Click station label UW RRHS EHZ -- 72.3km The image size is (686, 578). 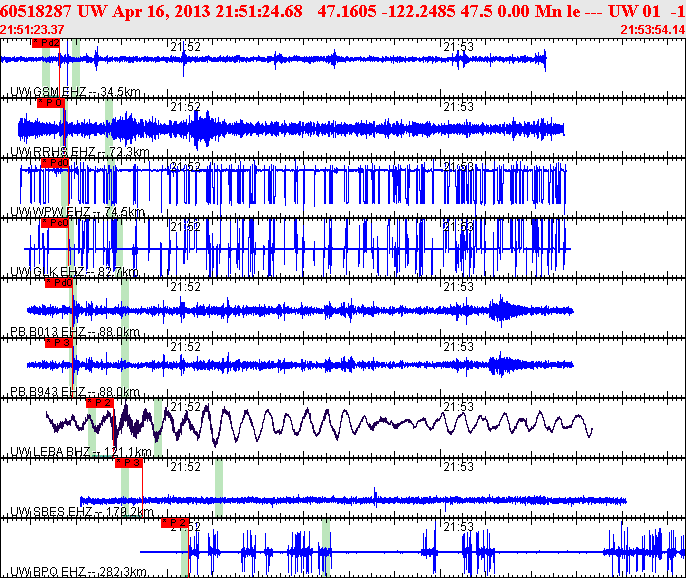[80, 152]
